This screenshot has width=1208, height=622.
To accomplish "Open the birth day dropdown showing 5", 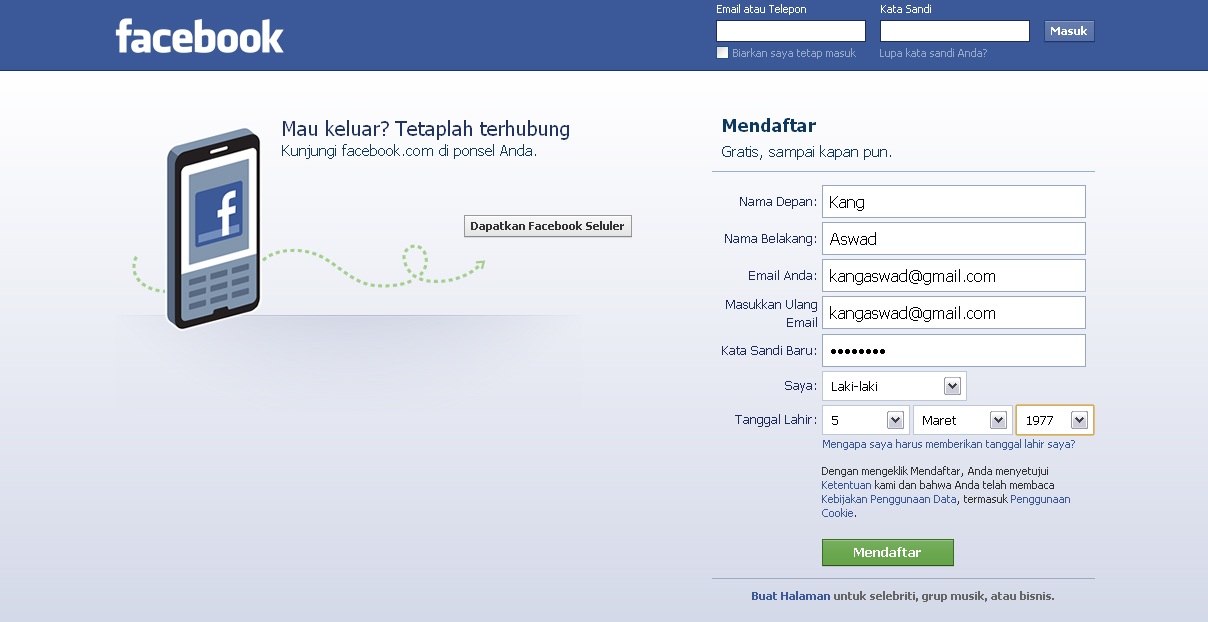I will click(866, 420).
